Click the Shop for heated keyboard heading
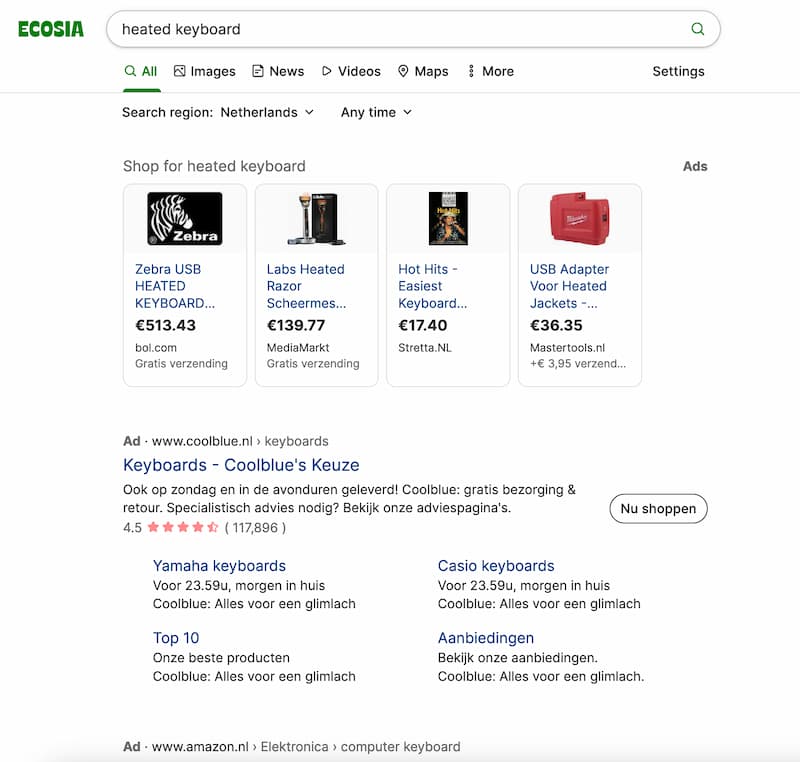The width and height of the screenshot is (800, 762). pyautogui.click(x=214, y=166)
